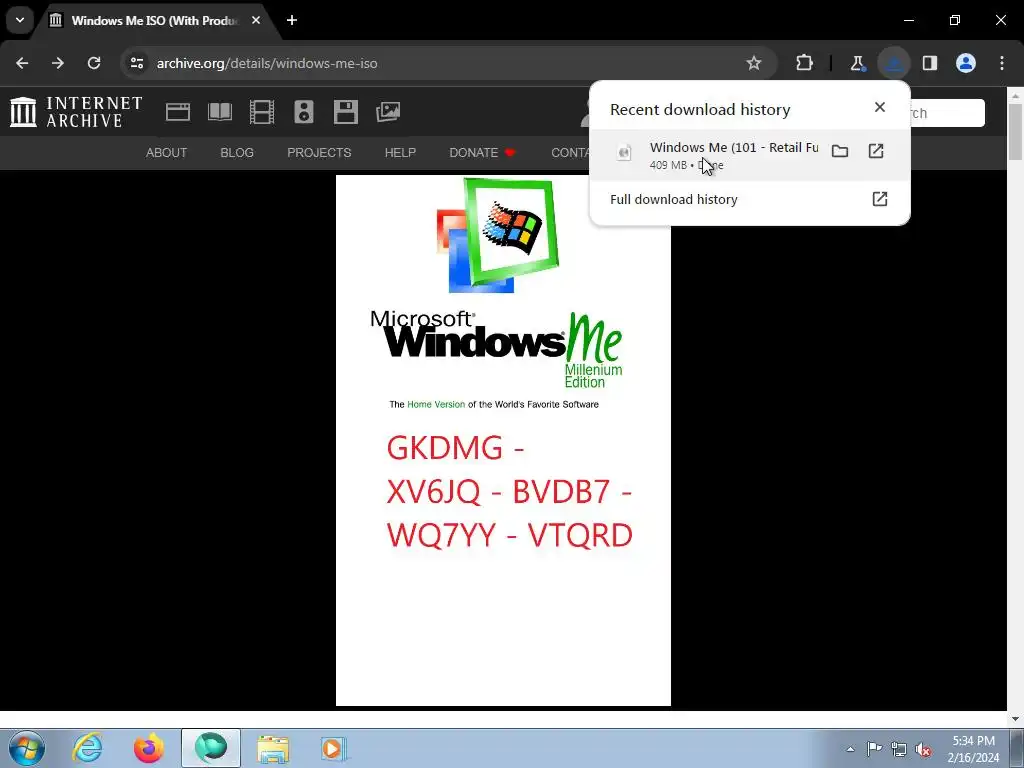Click the Windows Me cover image
Screen dimensions: 1024x768
pos(503,440)
